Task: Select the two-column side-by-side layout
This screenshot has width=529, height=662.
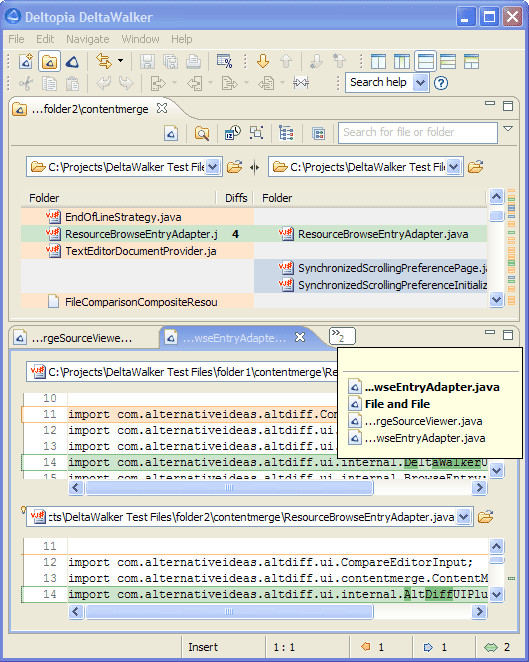Action: (x=378, y=62)
